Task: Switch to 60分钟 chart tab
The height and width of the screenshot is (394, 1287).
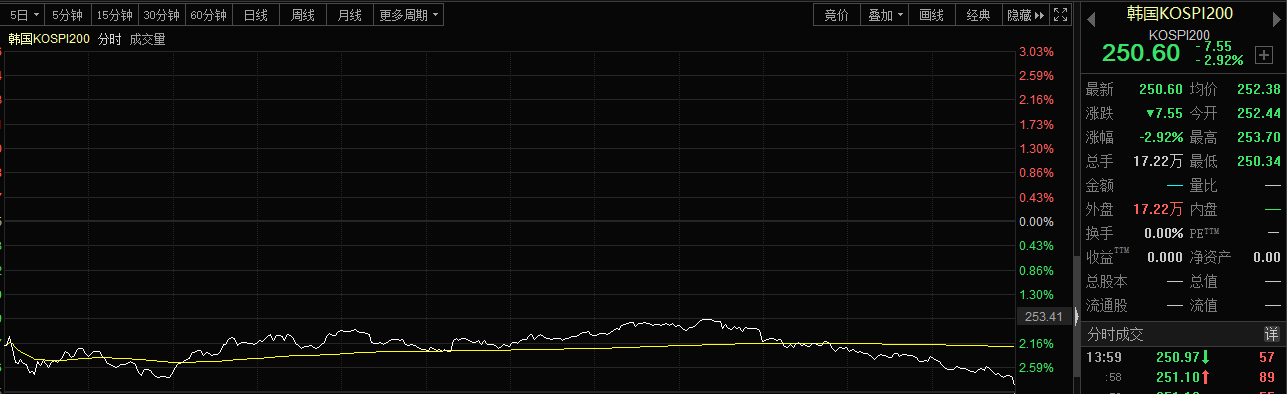Action: [208, 15]
